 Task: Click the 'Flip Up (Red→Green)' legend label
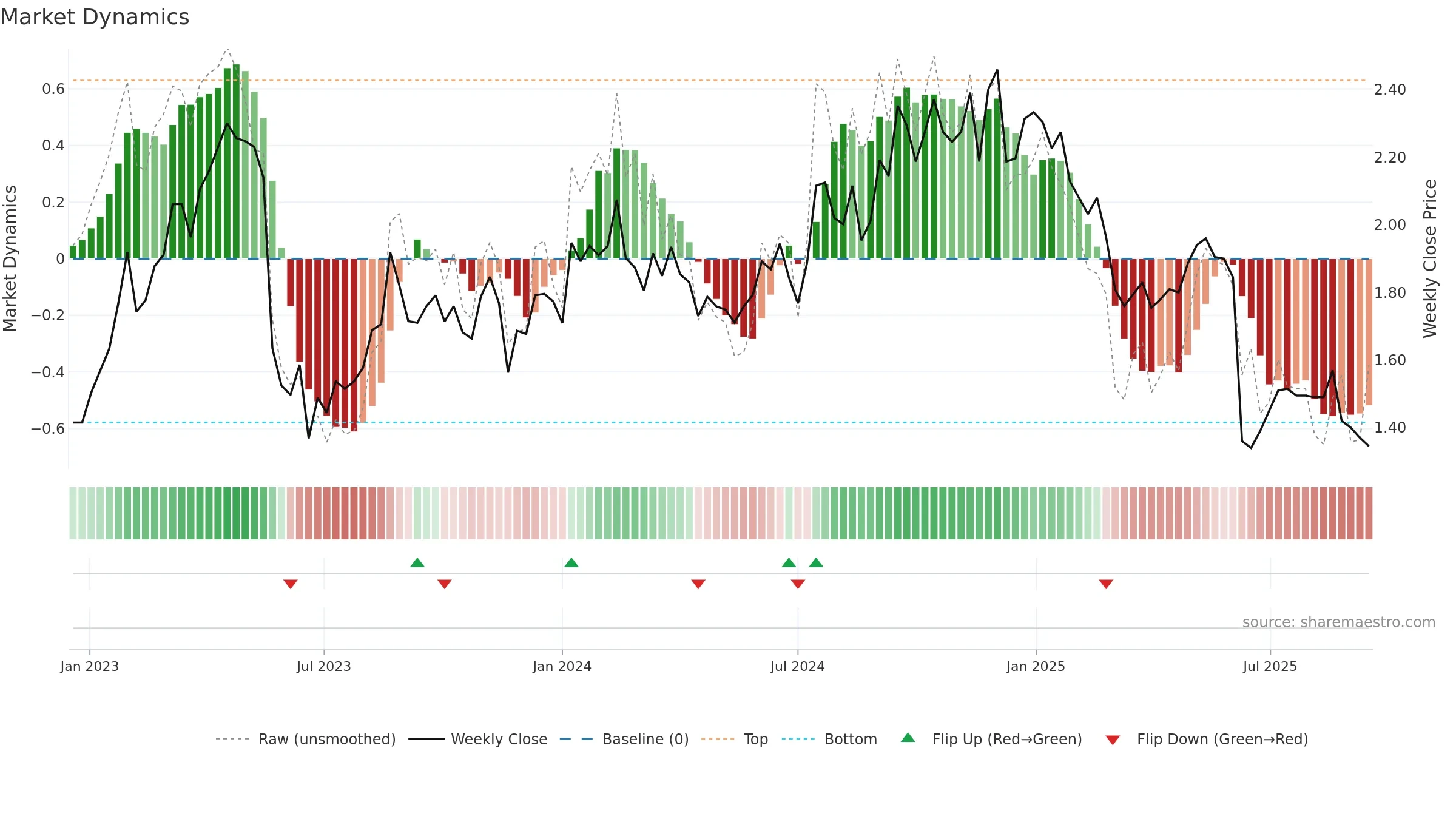tap(1007, 739)
